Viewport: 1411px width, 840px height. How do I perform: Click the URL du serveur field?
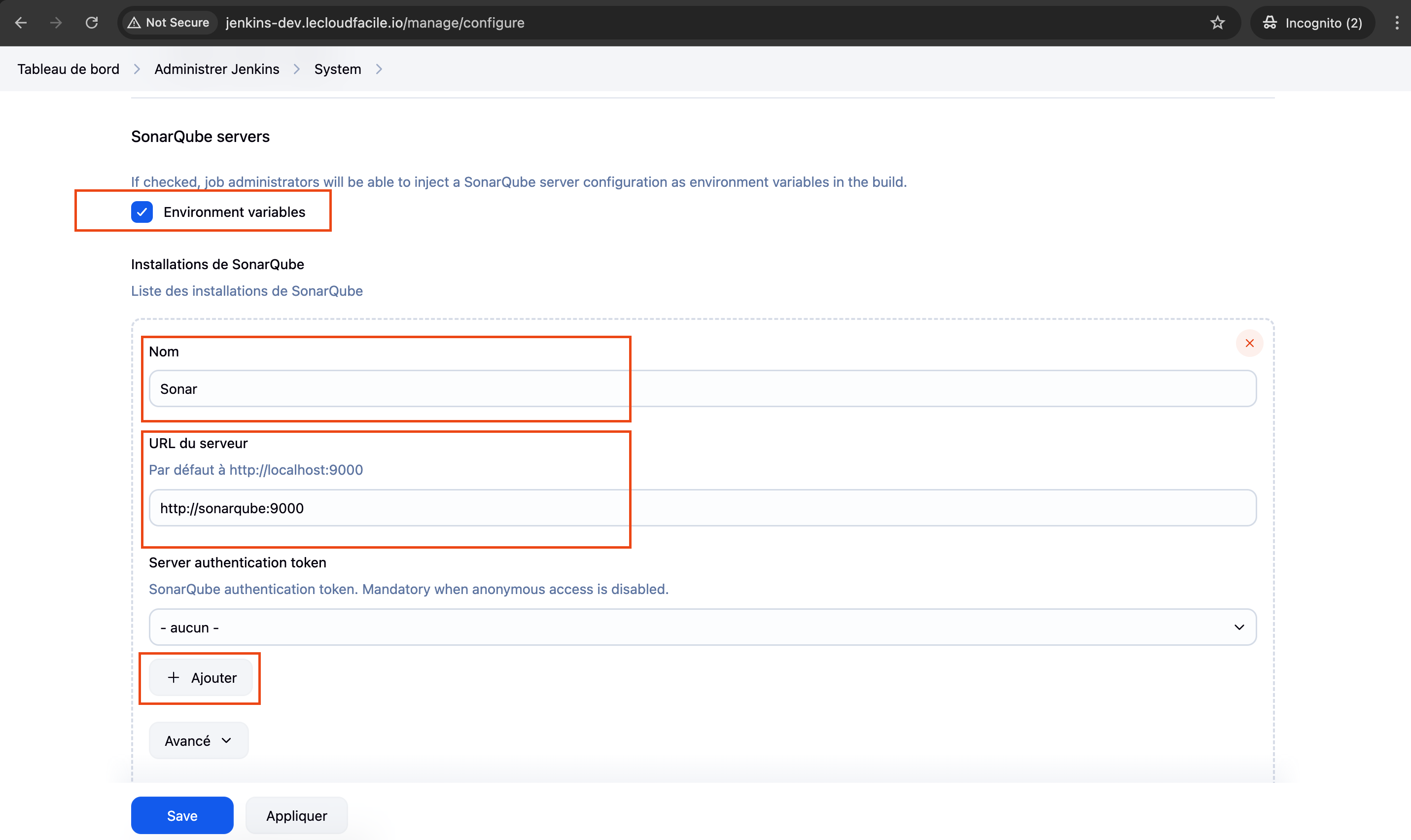coord(702,508)
